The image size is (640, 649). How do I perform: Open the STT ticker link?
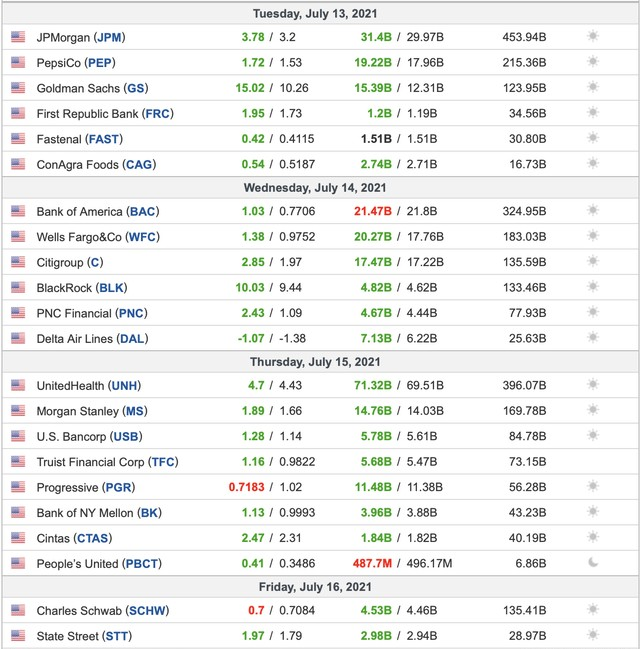pyautogui.click(x=117, y=636)
